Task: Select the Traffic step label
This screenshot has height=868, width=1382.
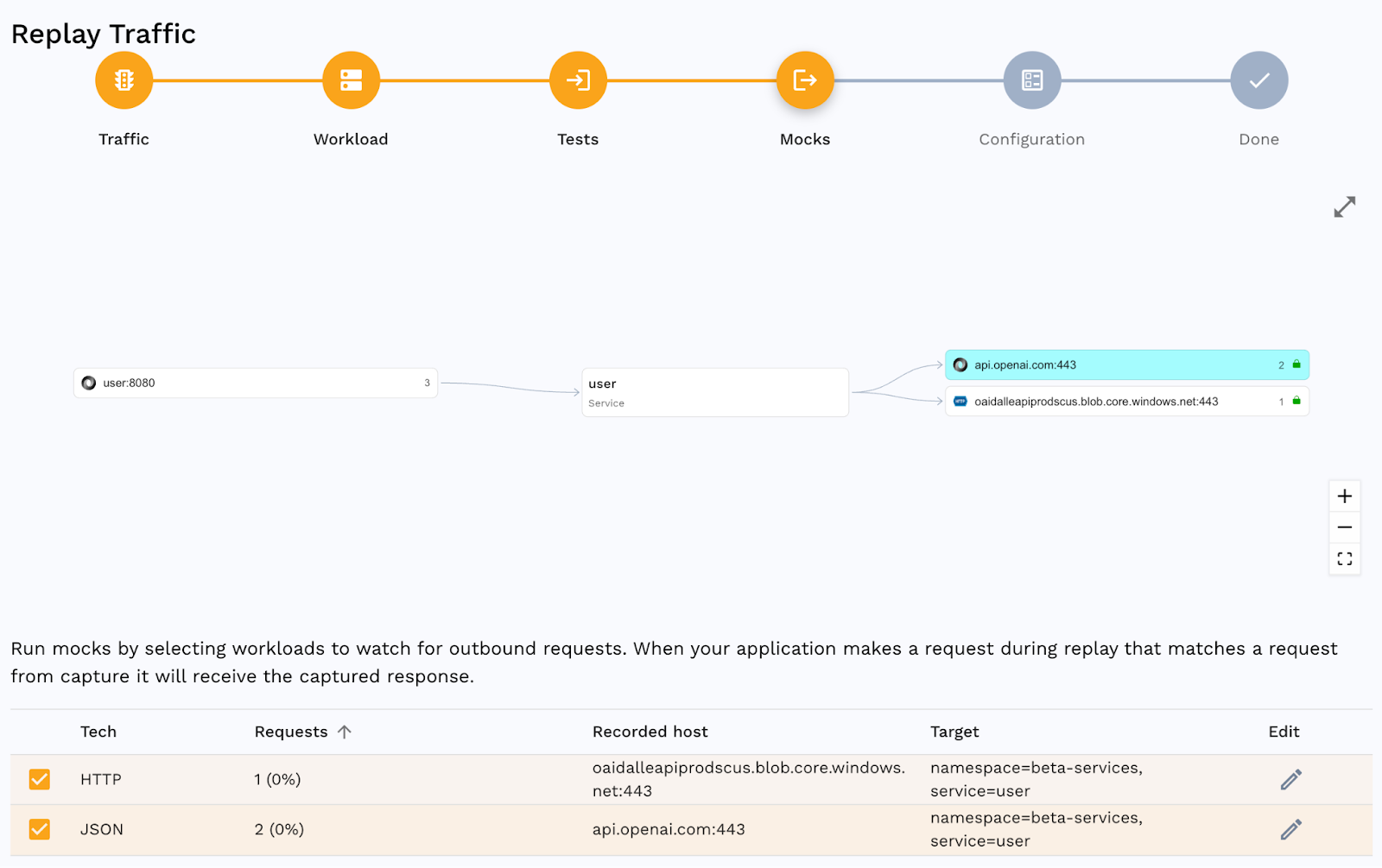Action: click(124, 139)
